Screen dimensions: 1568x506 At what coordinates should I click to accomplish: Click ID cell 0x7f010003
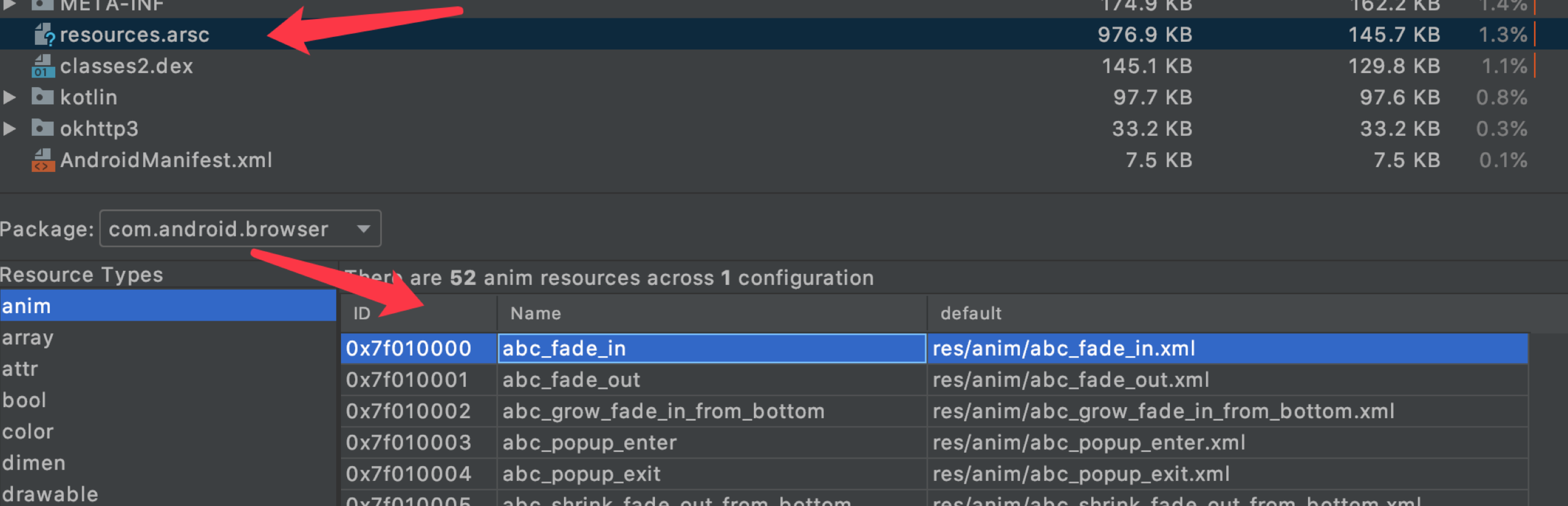[418, 442]
